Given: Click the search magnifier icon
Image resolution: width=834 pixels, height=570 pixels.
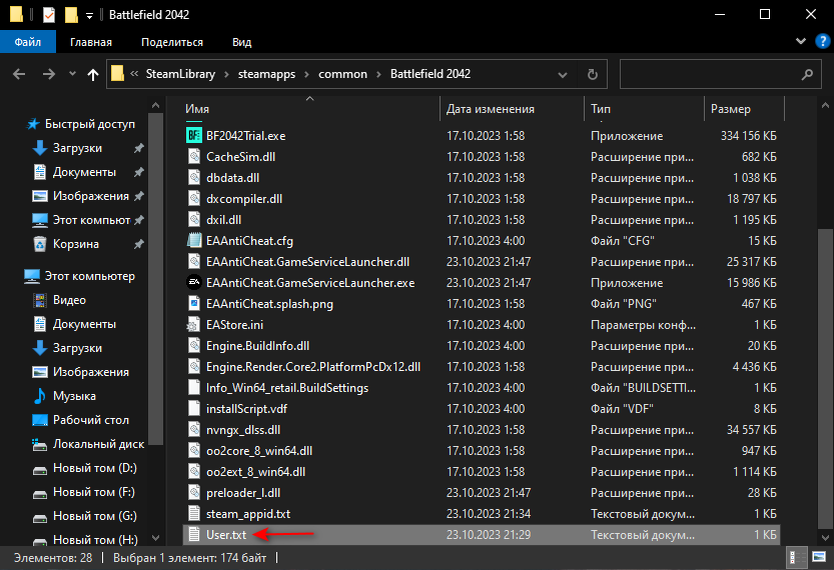Looking at the screenshot, I should point(807,74).
